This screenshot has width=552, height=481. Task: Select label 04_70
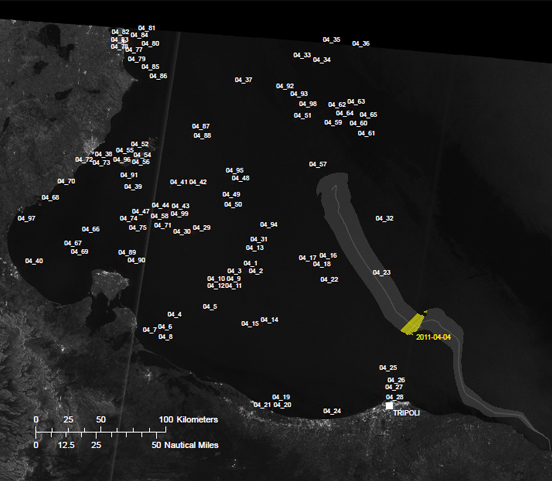[66, 181]
